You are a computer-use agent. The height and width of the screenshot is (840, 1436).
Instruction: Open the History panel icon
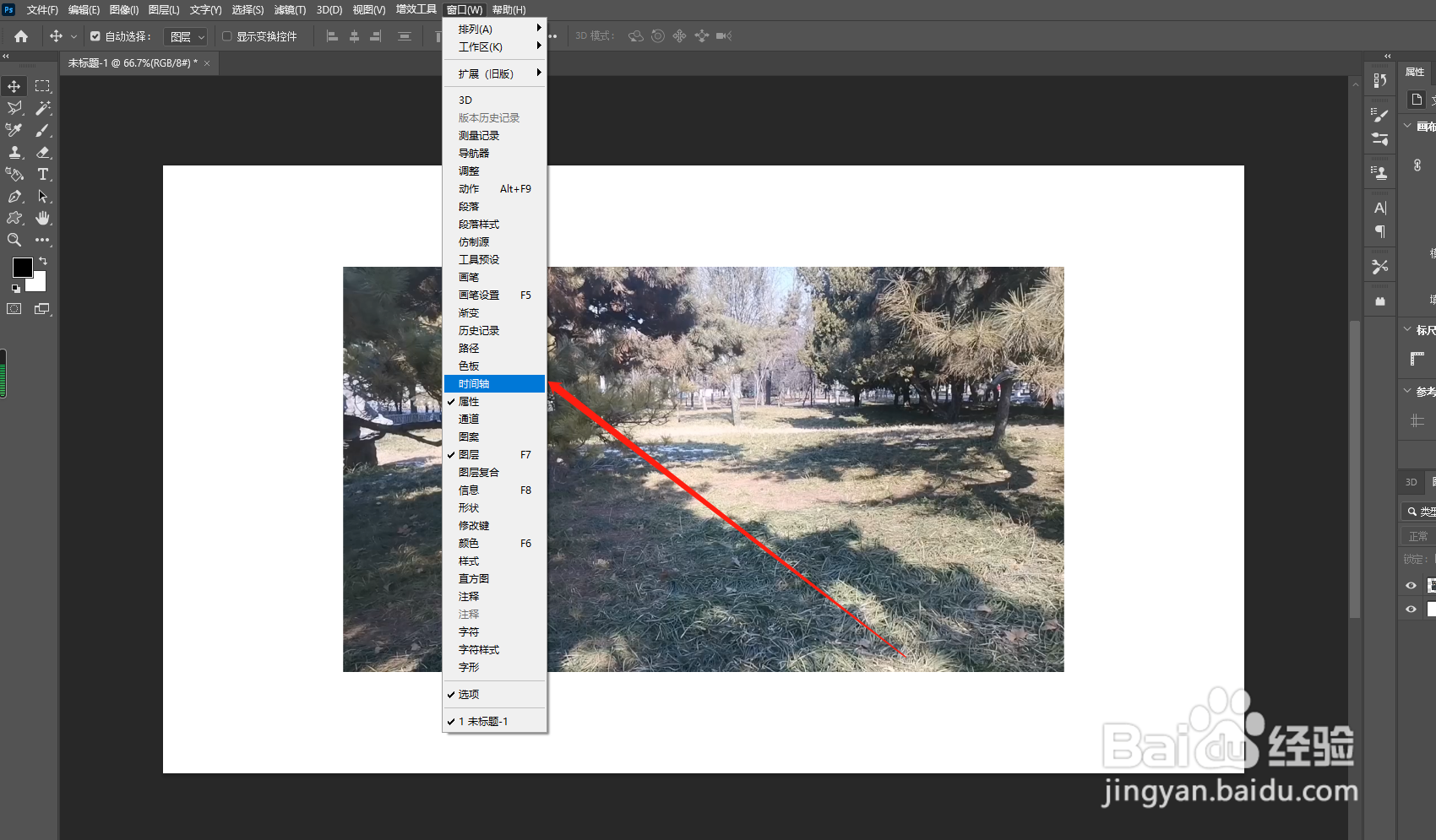click(1379, 80)
